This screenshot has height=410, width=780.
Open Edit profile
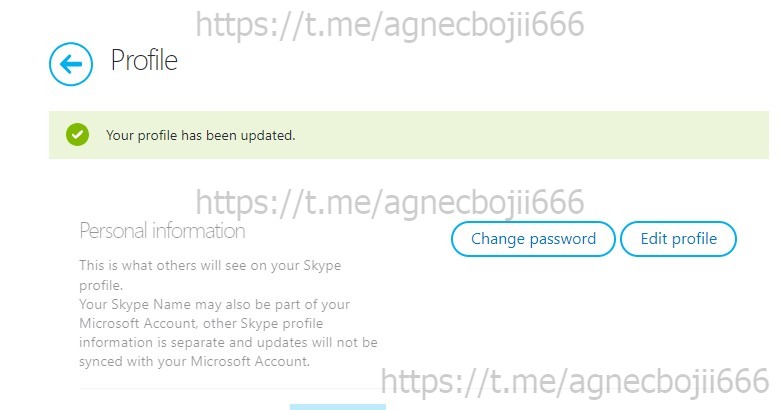pos(678,239)
